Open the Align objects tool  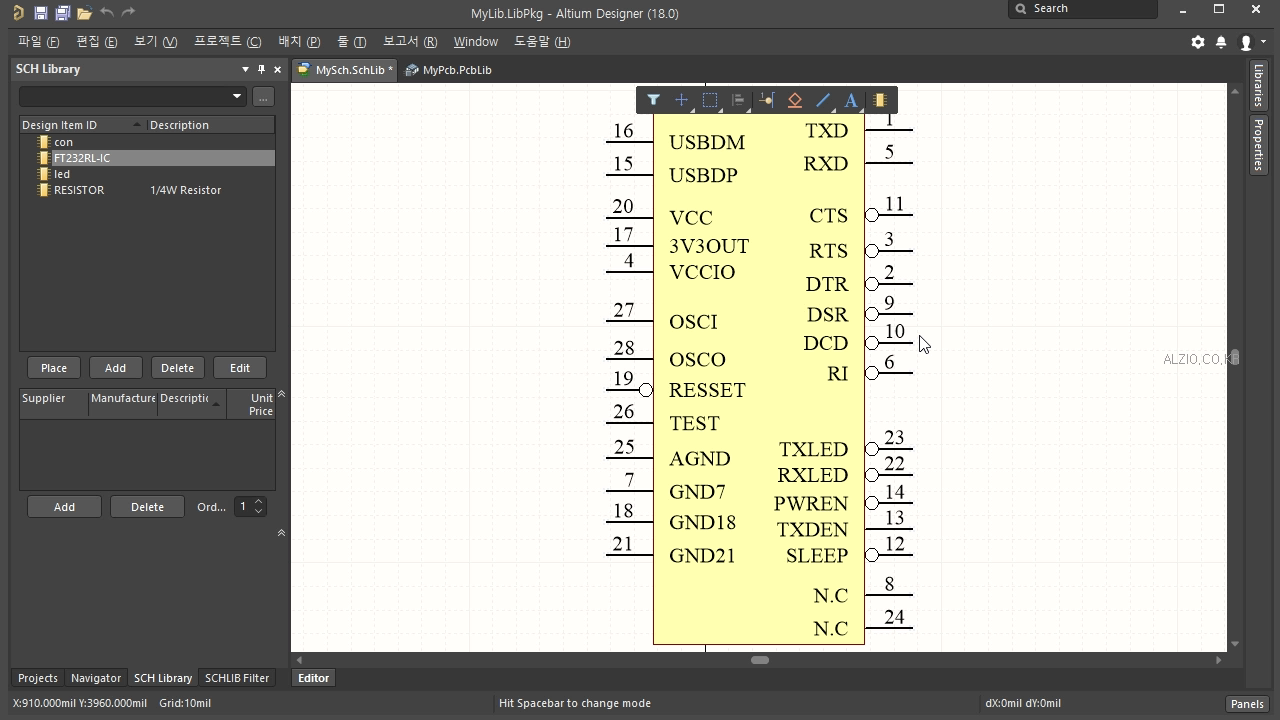[x=738, y=100]
